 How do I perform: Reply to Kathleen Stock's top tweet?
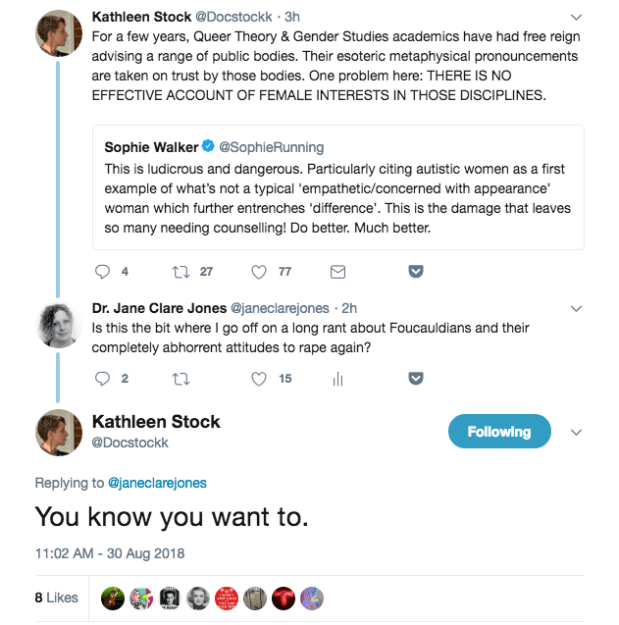tap(102, 271)
